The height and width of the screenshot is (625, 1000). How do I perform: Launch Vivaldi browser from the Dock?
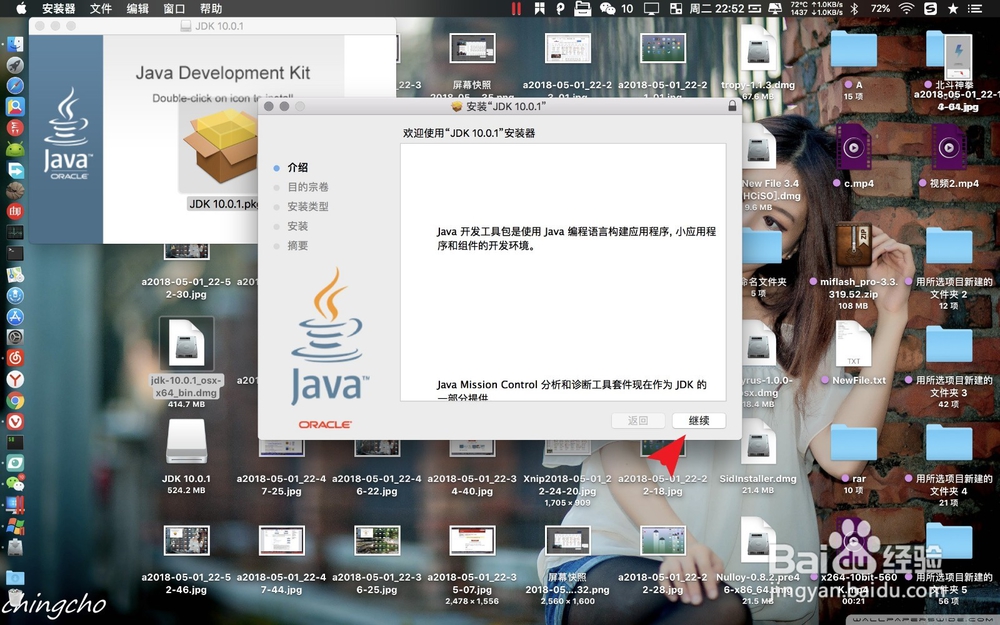coord(15,421)
